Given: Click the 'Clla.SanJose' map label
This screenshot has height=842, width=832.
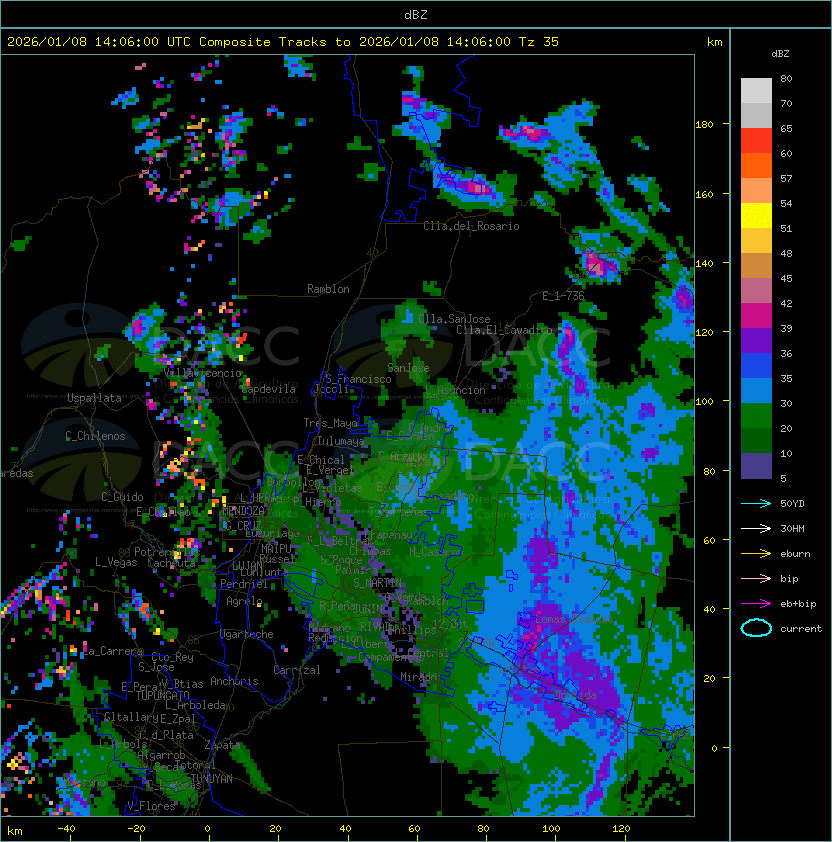Looking at the screenshot, I should tap(454, 319).
